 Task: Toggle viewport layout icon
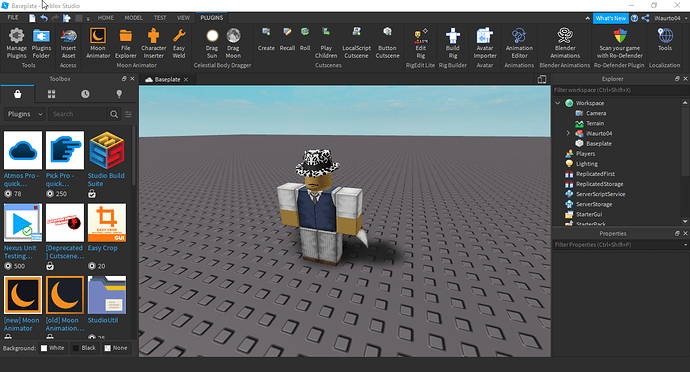point(542,79)
